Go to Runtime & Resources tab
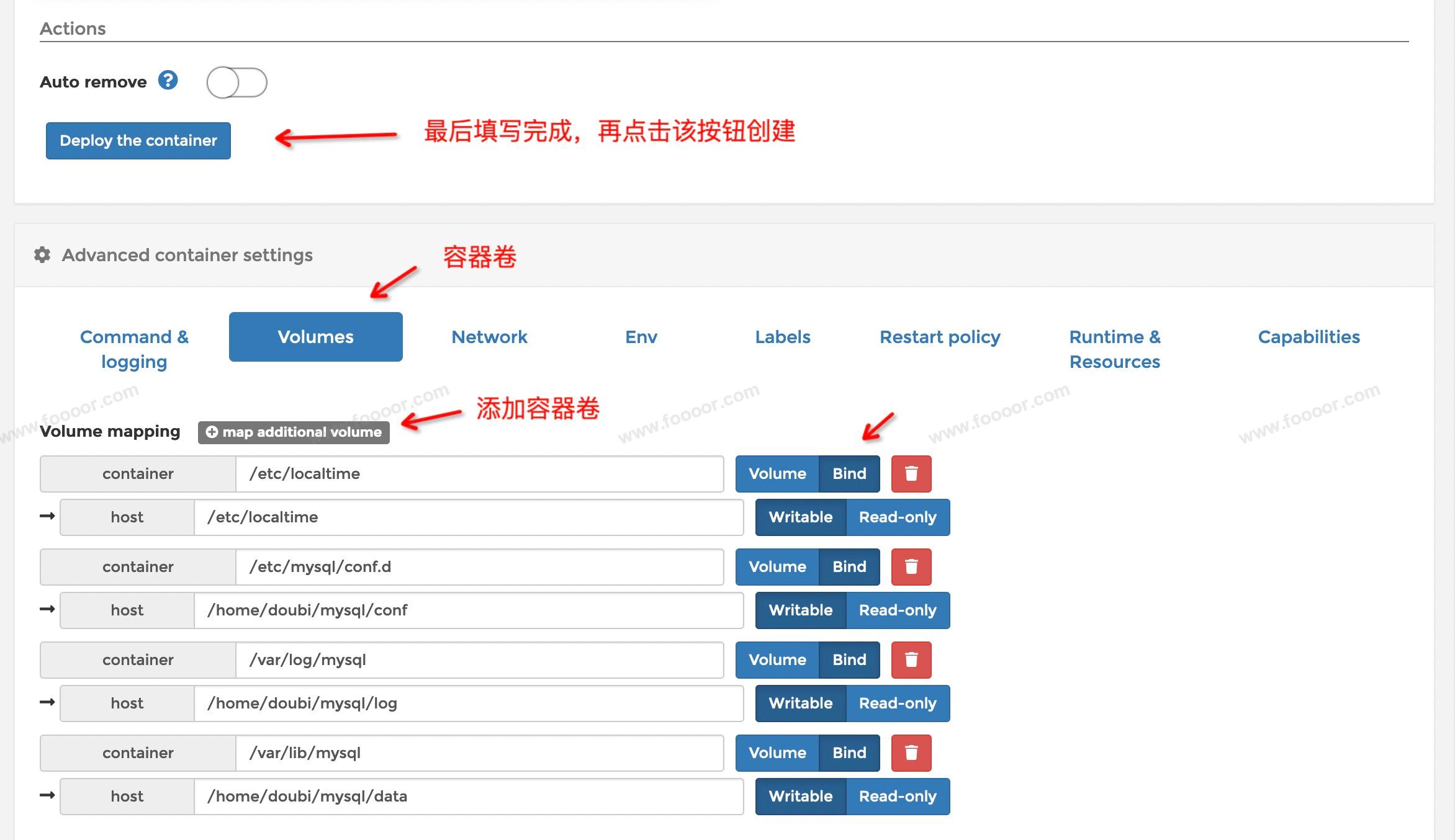Screen dimensions: 1455x840 pos(1114,349)
